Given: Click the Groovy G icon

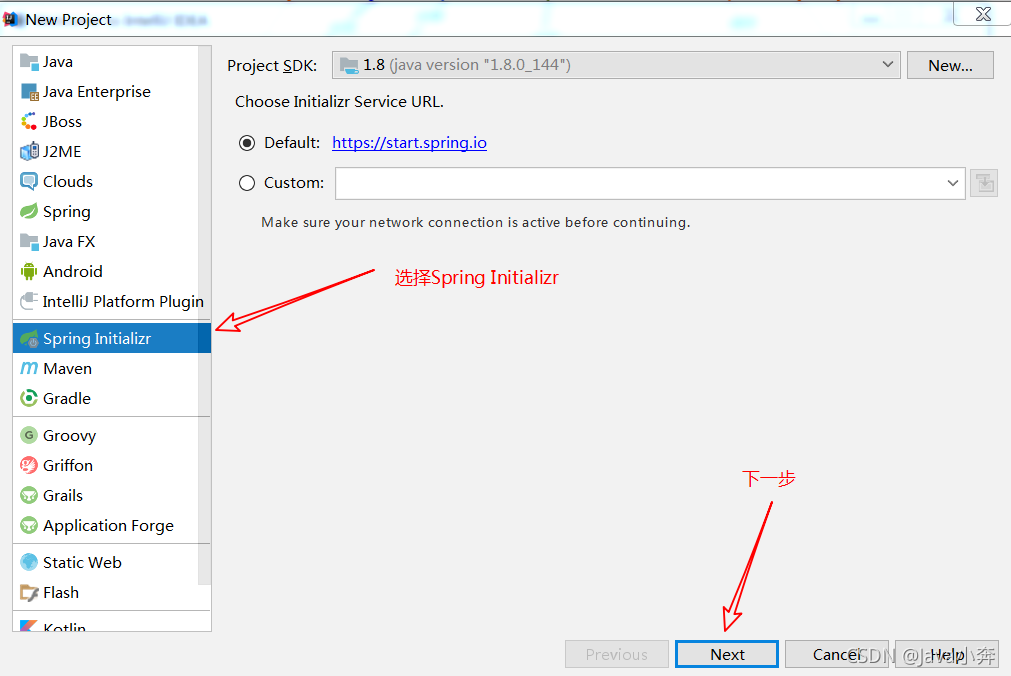Looking at the screenshot, I should point(29,435).
